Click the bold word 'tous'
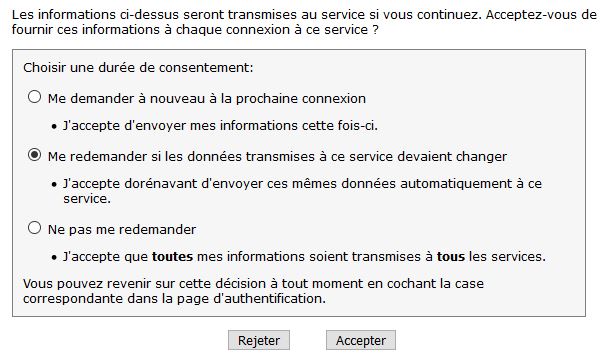605x360 pixels. [x=451, y=257]
